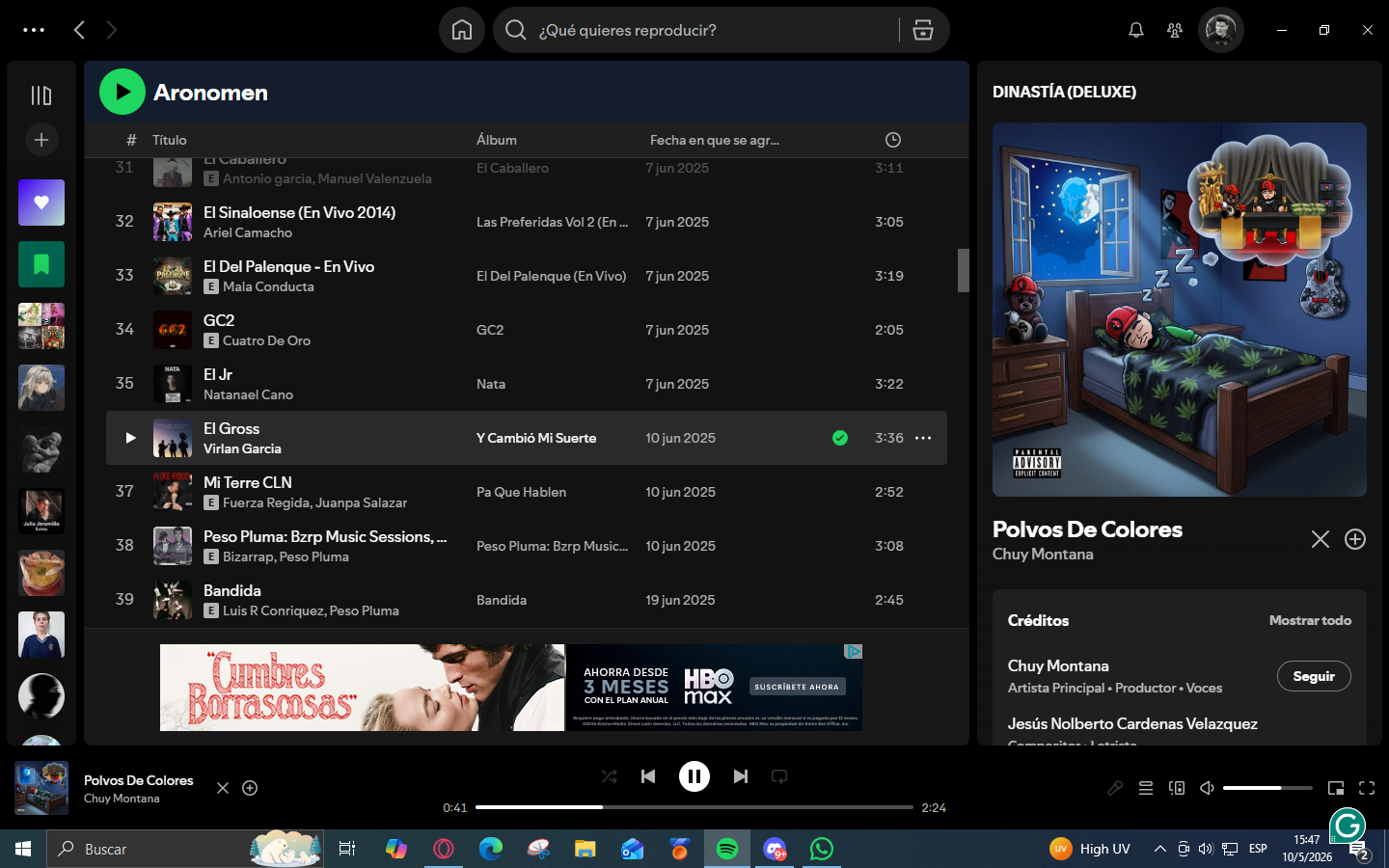Mute the volume with the speaker icon
The height and width of the screenshot is (868, 1389).
point(1207,788)
